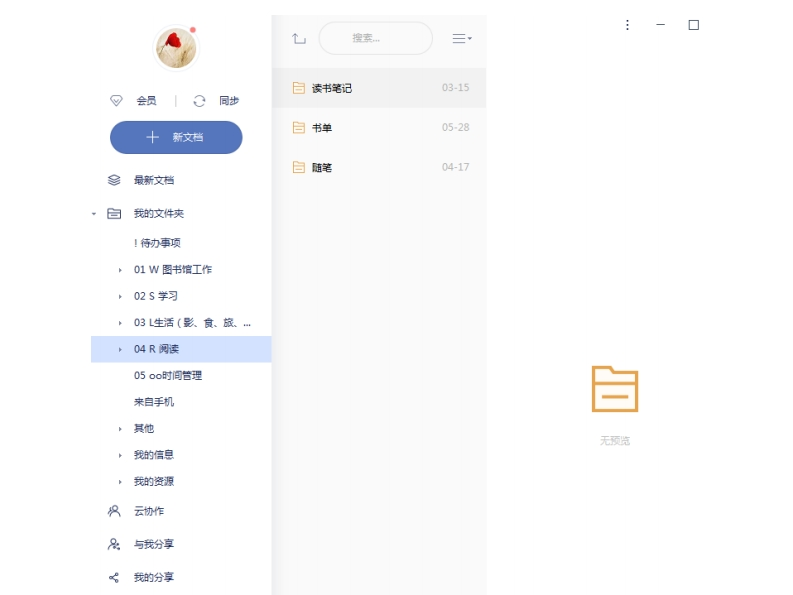Collapse the 我的文件夹 tree
The height and width of the screenshot is (595, 793).
94,214
